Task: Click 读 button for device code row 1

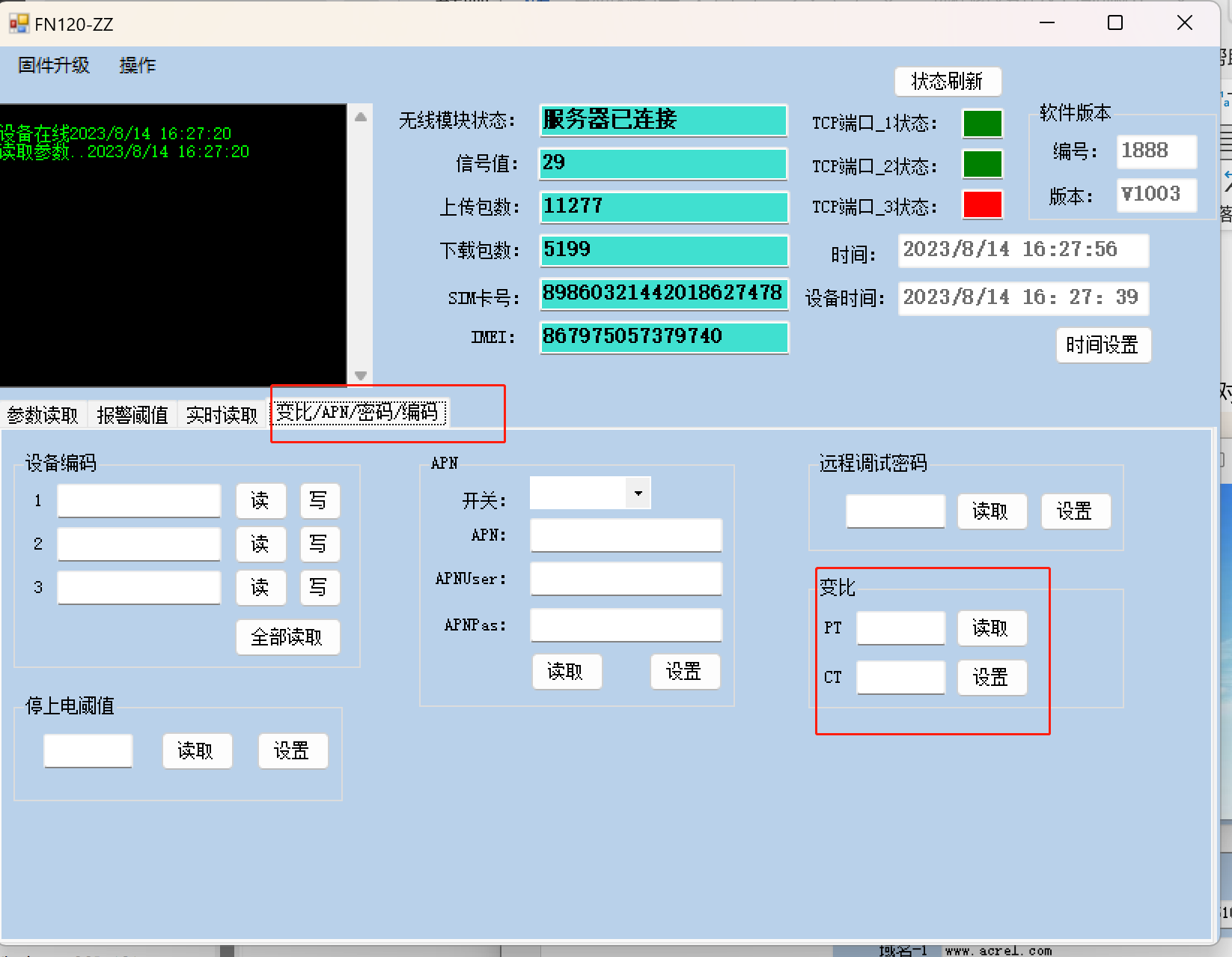Action: click(x=260, y=501)
